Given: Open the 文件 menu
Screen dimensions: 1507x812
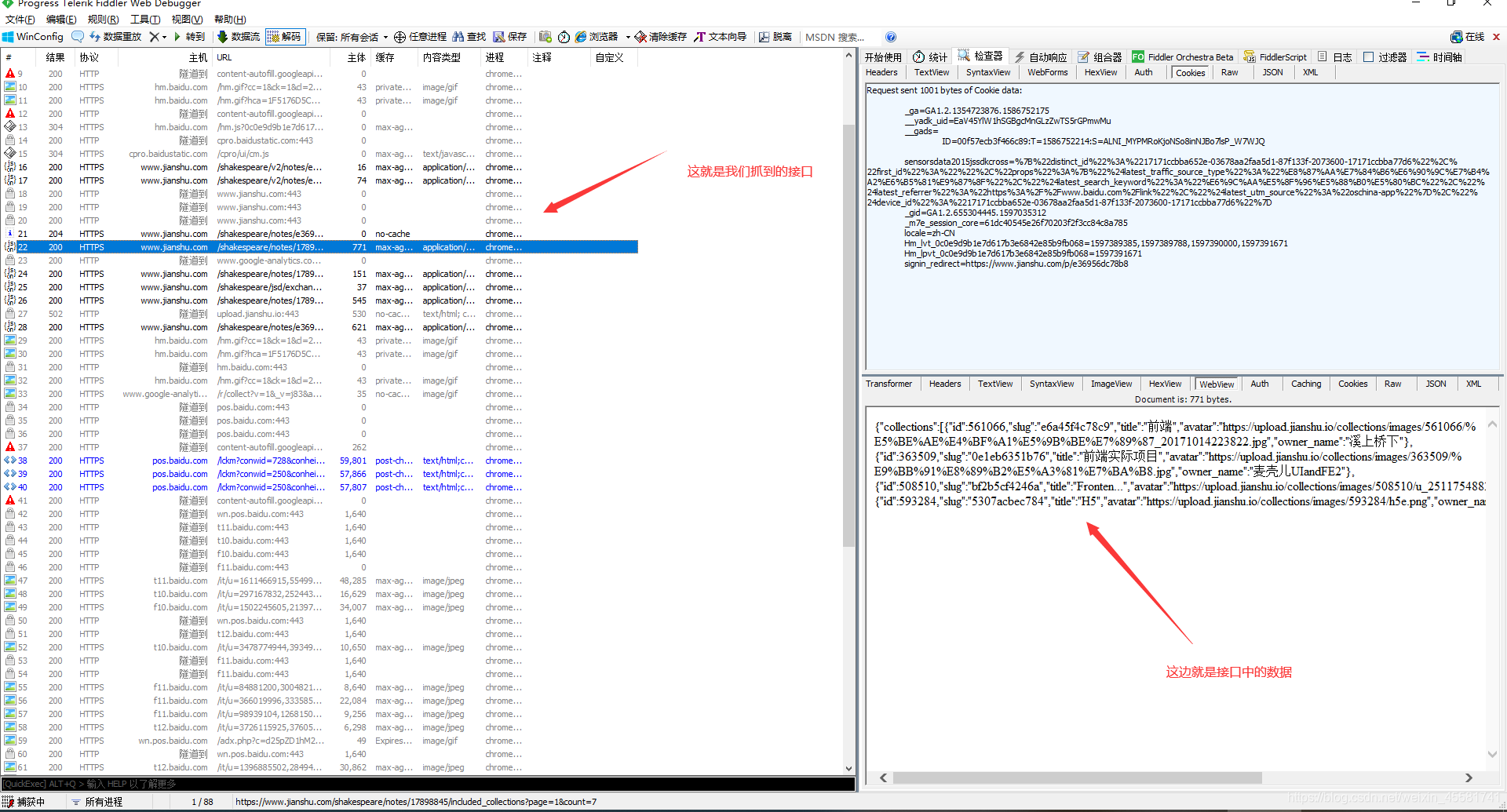Looking at the screenshot, I should coord(20,20).
